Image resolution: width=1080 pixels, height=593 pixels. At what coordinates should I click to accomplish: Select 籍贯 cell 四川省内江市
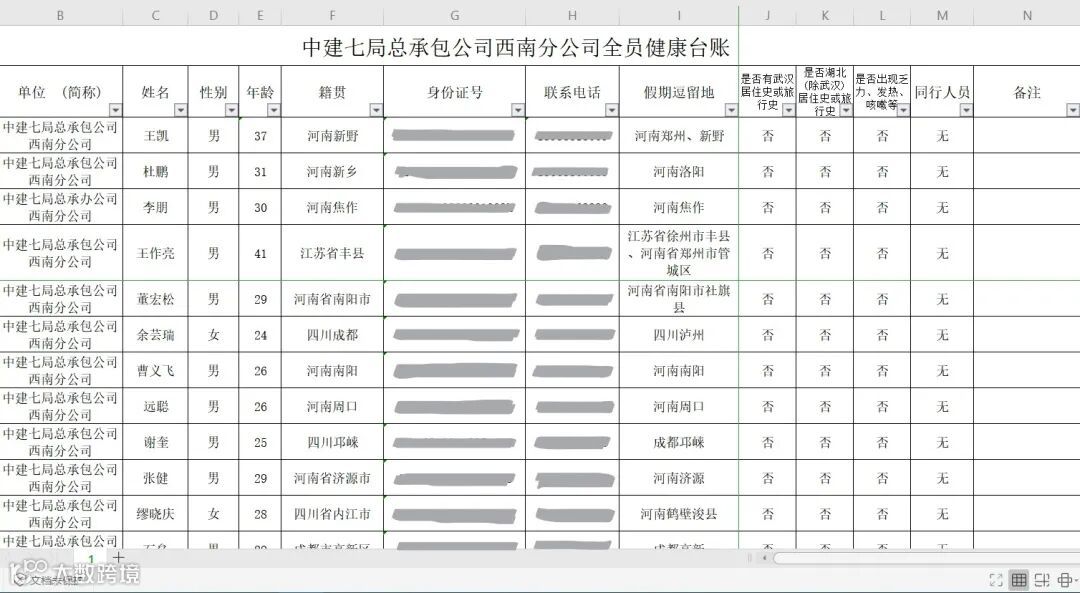click(333, 514)
